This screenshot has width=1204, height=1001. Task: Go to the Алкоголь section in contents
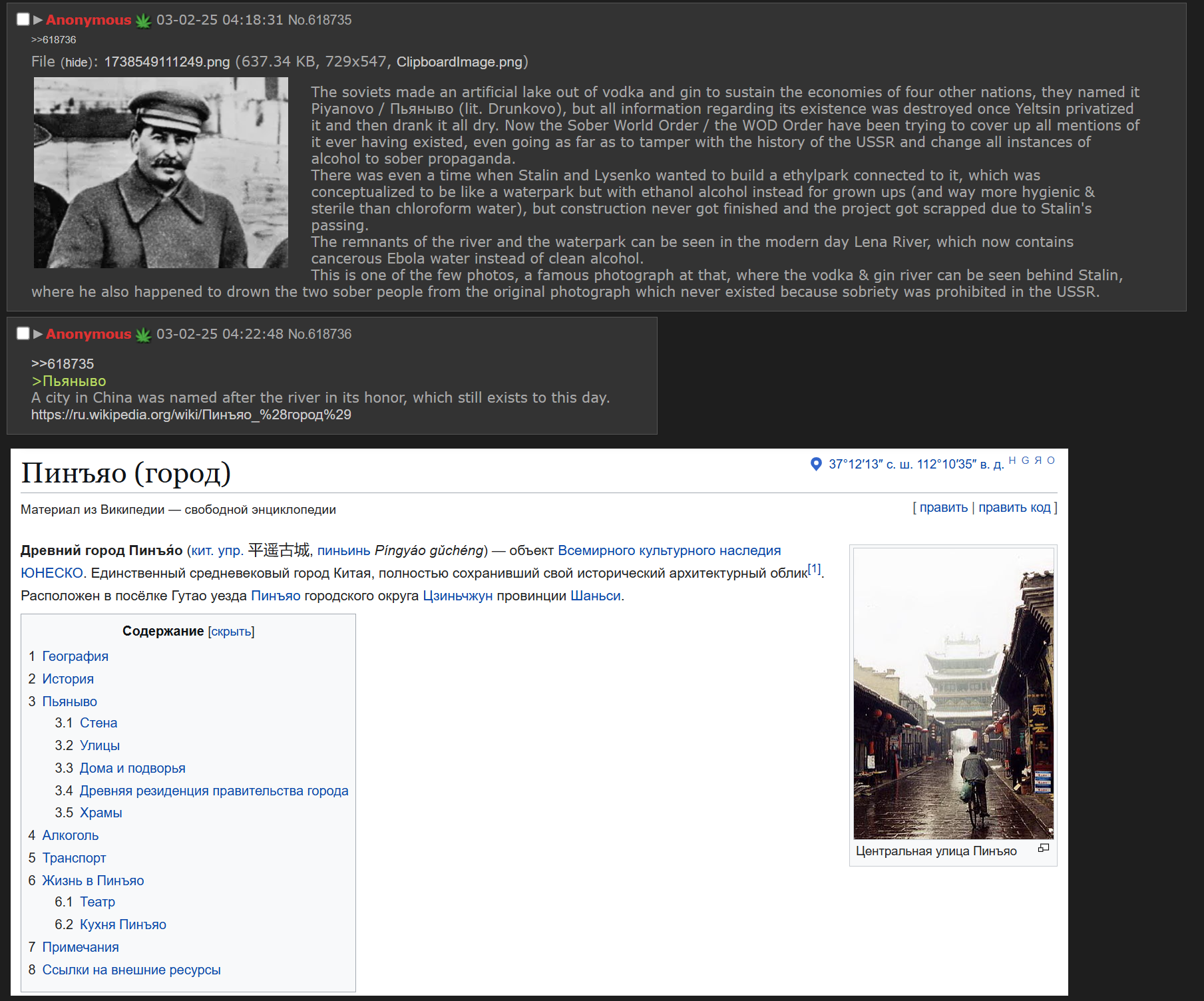tap(70, 835)
